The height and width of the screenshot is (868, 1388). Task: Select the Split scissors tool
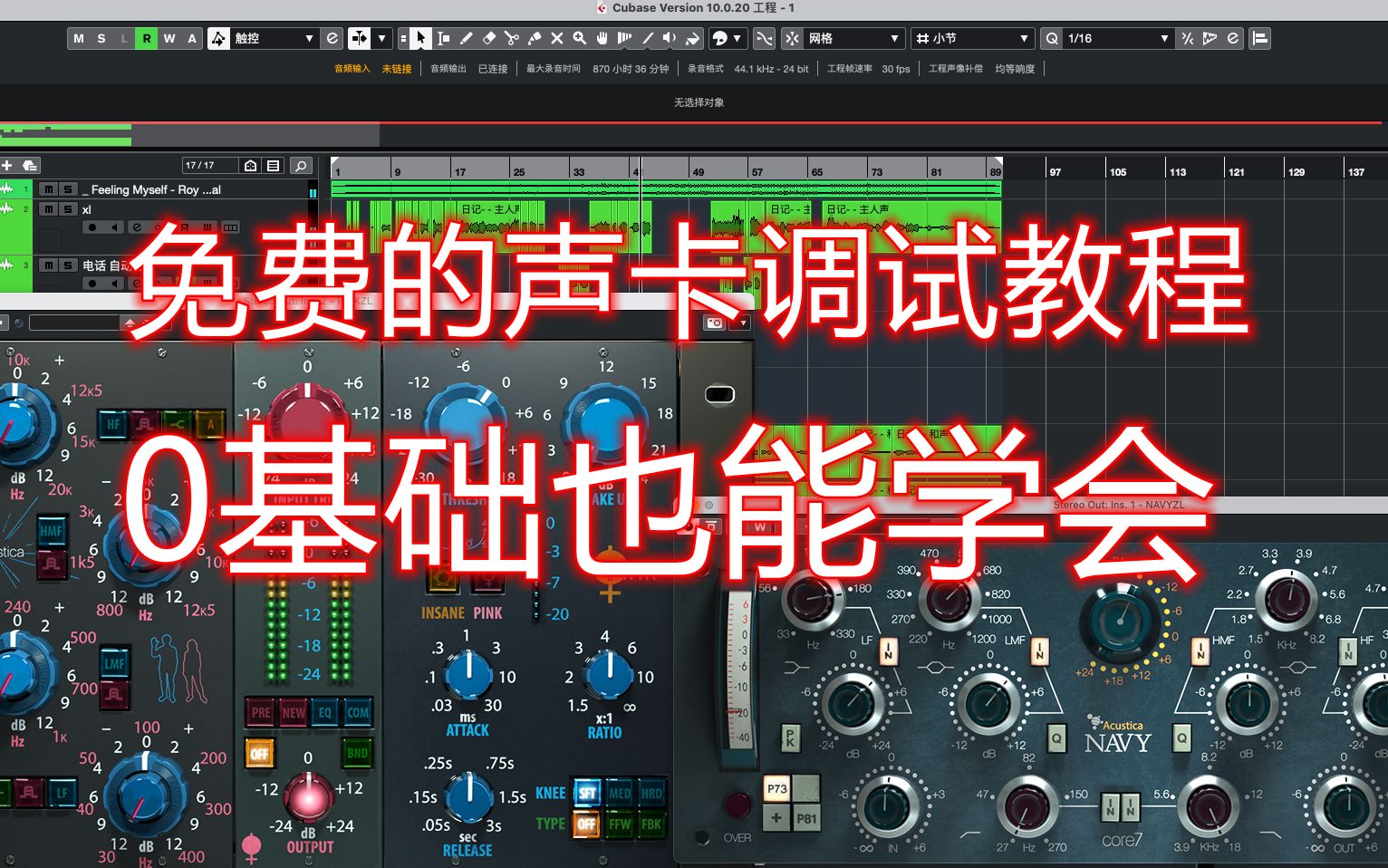[511, 38]
